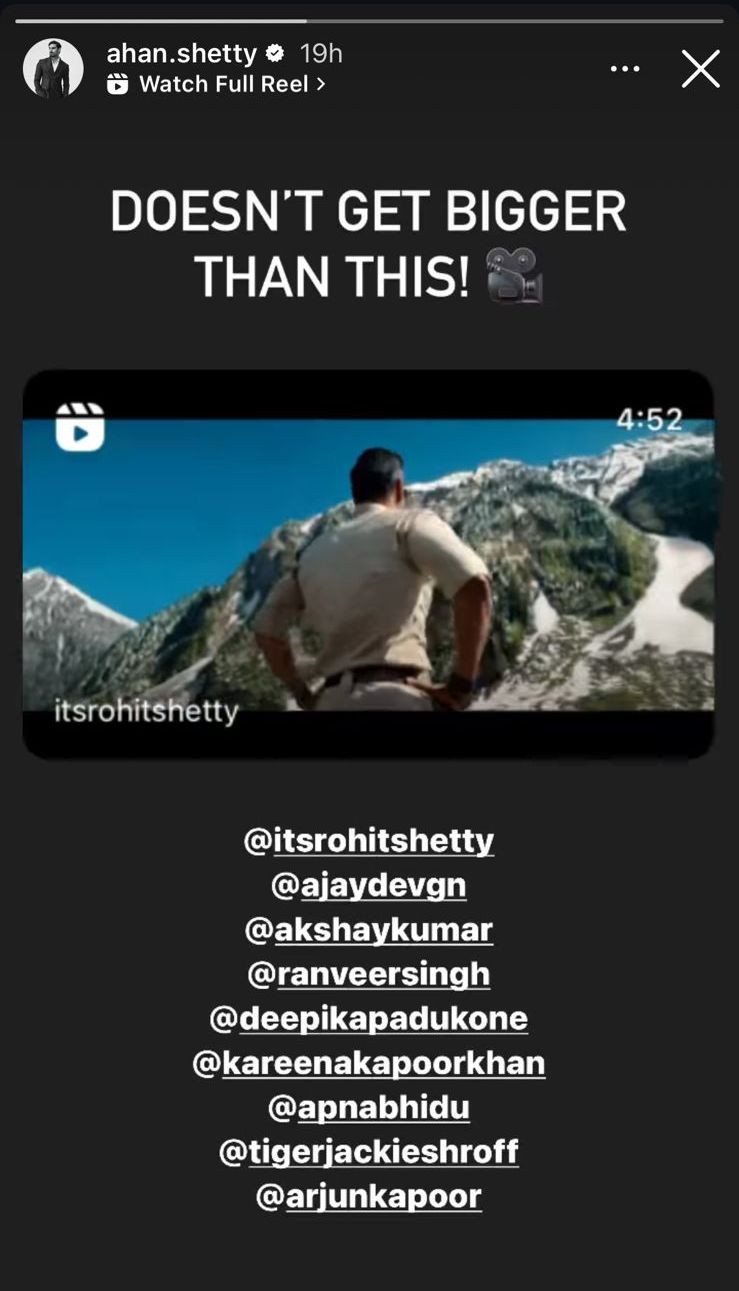The height and width of the screenshot is (1291, 739).
Task: Open the @ajaydevgn mention
Action: pos(369,885)
